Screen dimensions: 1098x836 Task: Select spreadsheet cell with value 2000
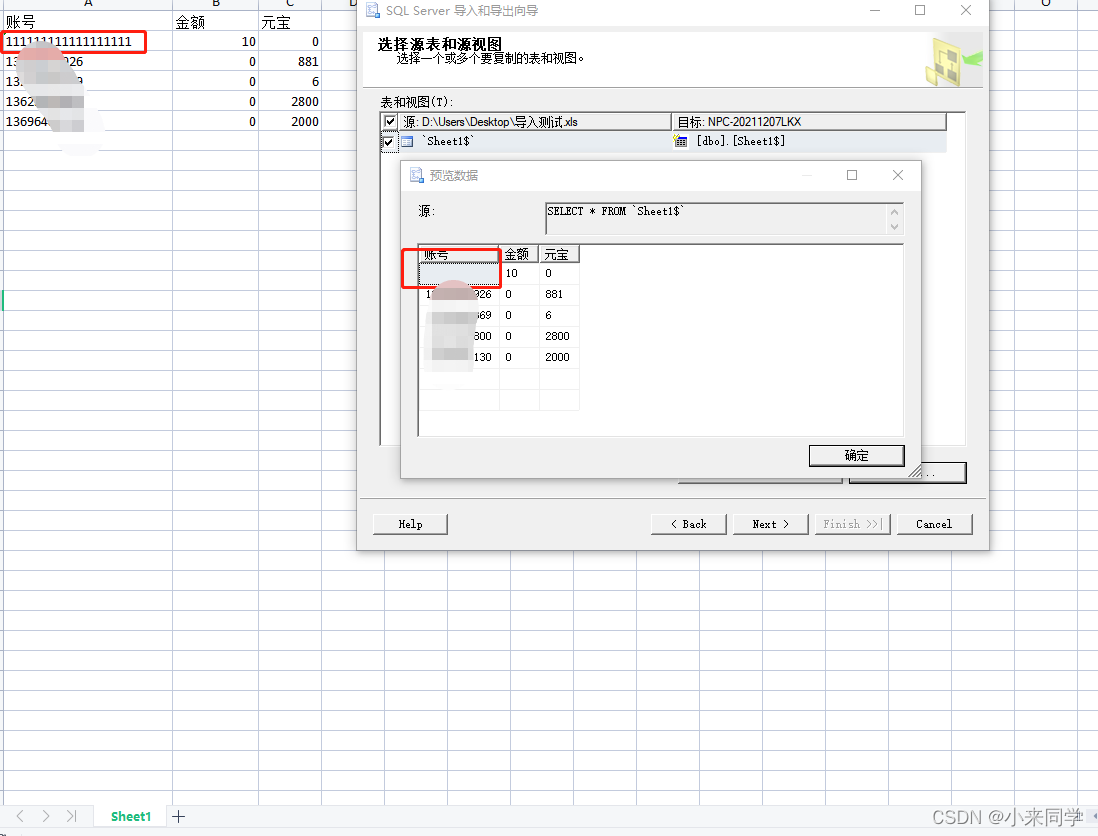pyautogui.click(x=290, y=122)
